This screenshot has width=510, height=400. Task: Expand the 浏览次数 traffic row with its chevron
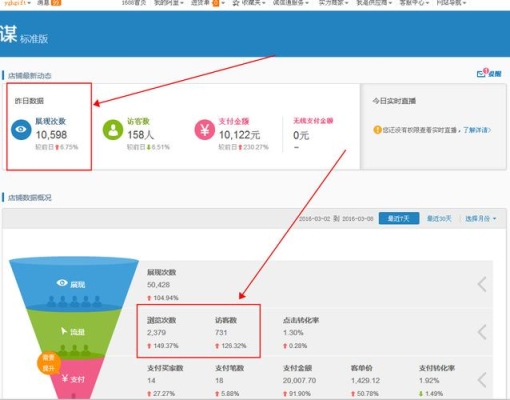482,332
